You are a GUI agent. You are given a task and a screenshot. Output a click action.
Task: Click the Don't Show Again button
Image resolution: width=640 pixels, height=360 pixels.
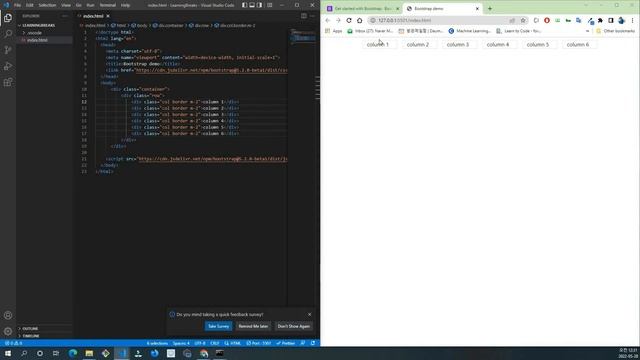click(293, 326)
